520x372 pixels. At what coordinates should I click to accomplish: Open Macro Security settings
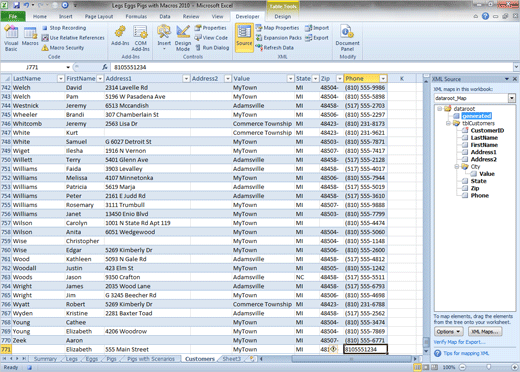pyautogui.click(x=63, y=48)
